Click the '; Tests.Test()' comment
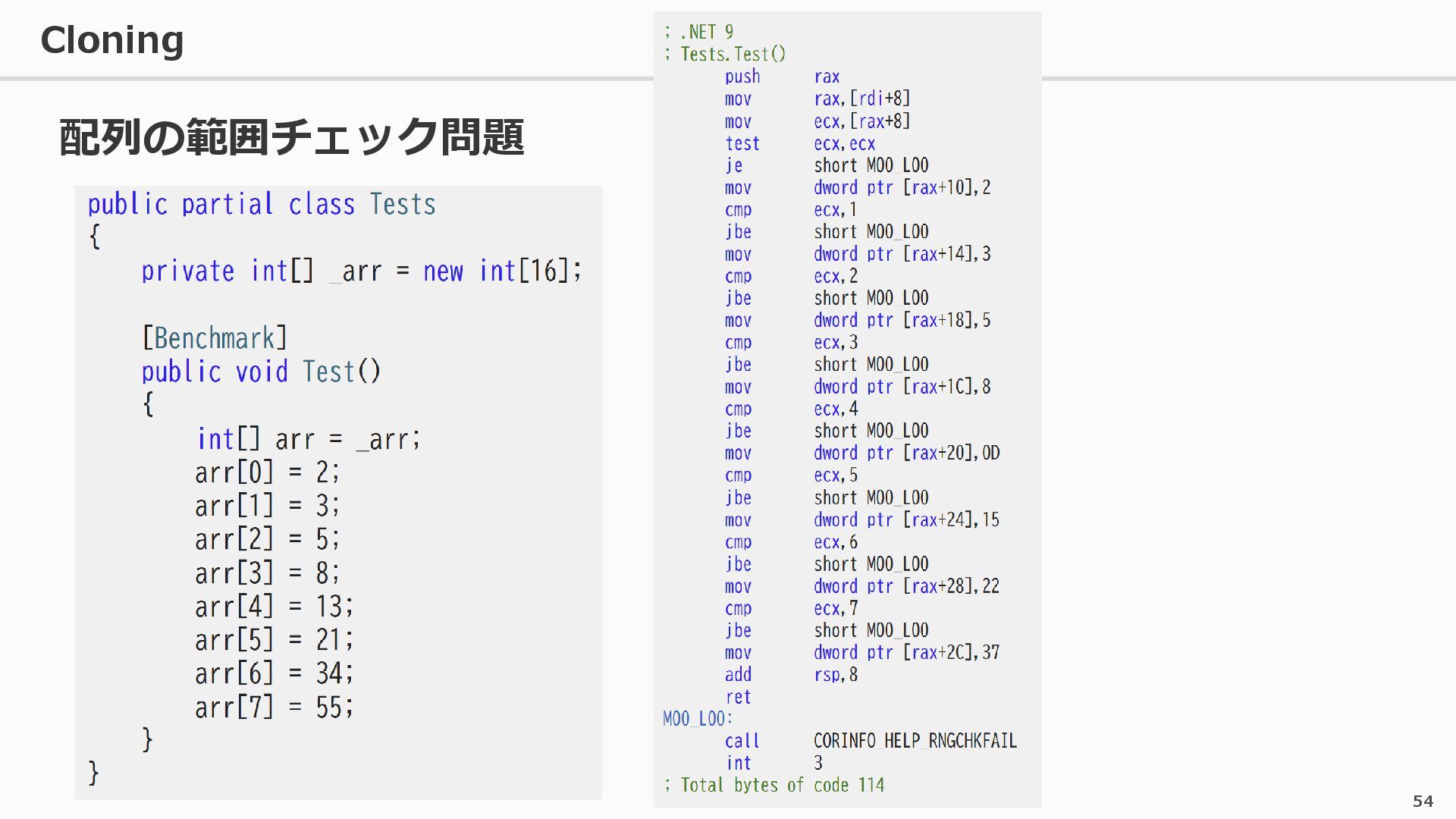 coord(725,54)
